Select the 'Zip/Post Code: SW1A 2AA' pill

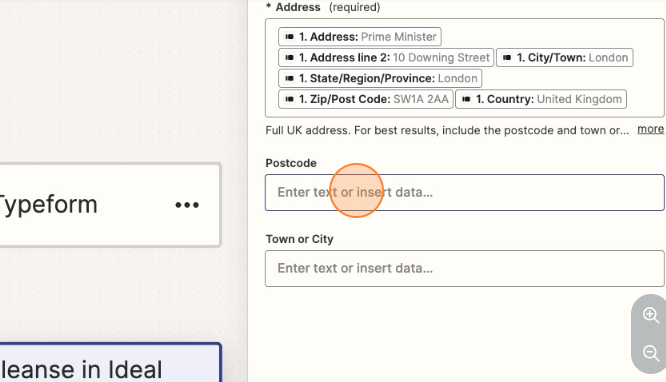pos(366,99)
